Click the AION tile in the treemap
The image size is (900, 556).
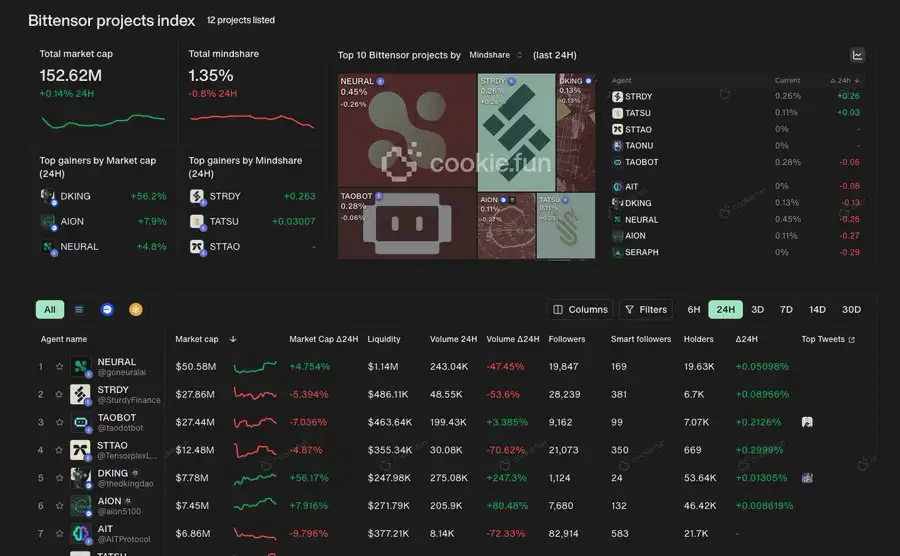click(x=506, y=226)
